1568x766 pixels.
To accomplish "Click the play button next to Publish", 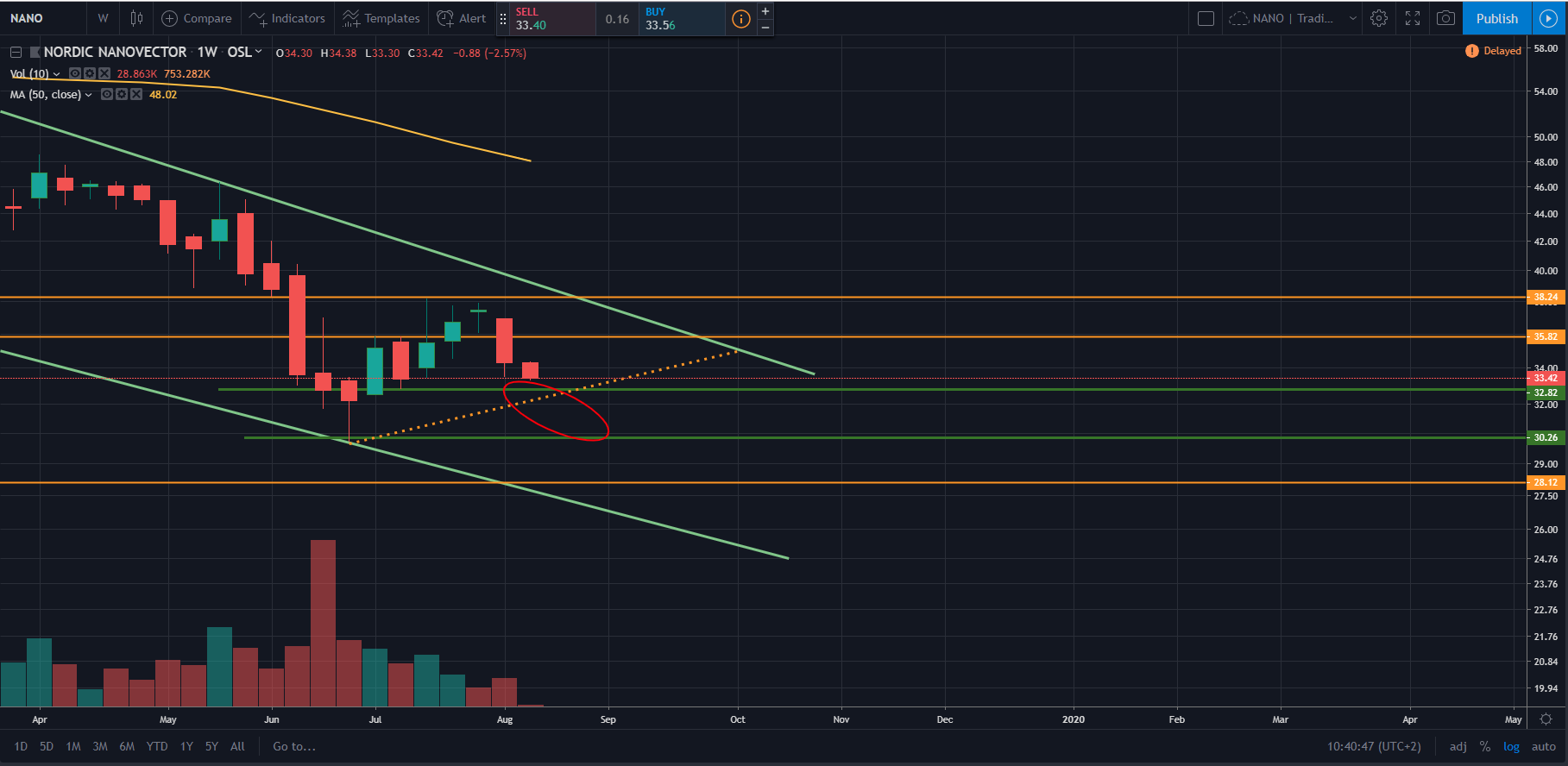I will [1548, 18].
